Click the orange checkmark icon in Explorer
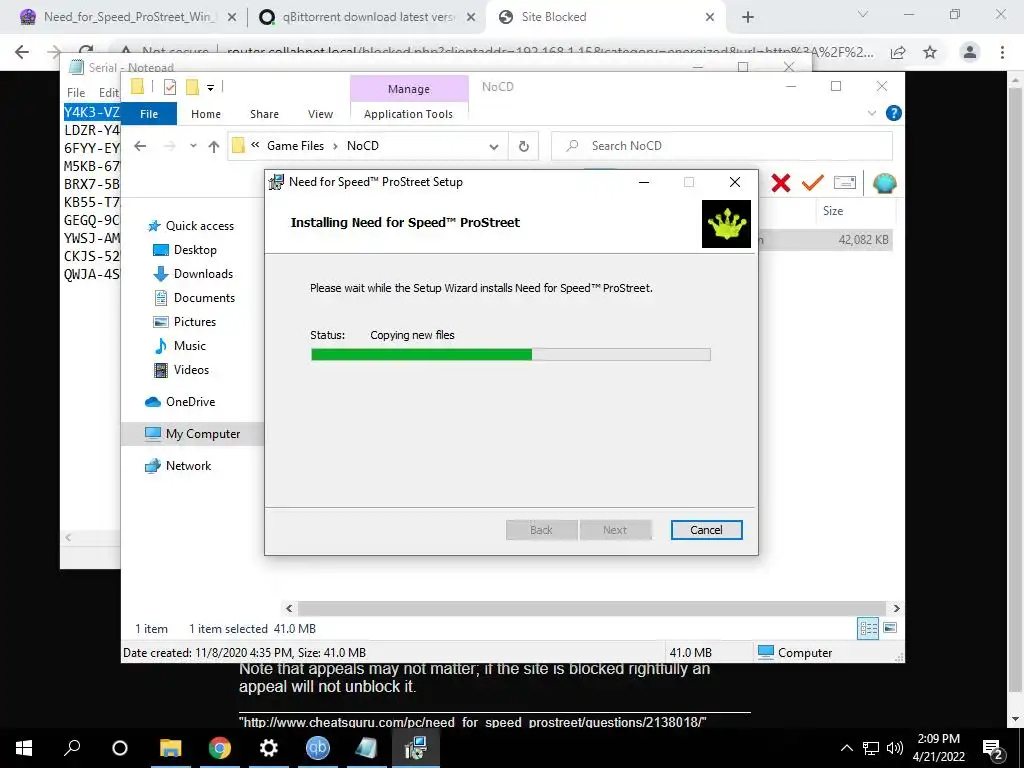 (x=812, y=183)
